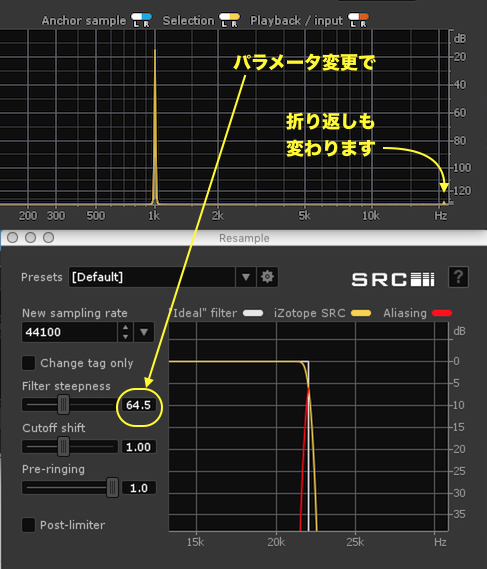Click the Filter steepness slider handle
The height and width of the screenshot is (569, 487).
coord(64,405)
